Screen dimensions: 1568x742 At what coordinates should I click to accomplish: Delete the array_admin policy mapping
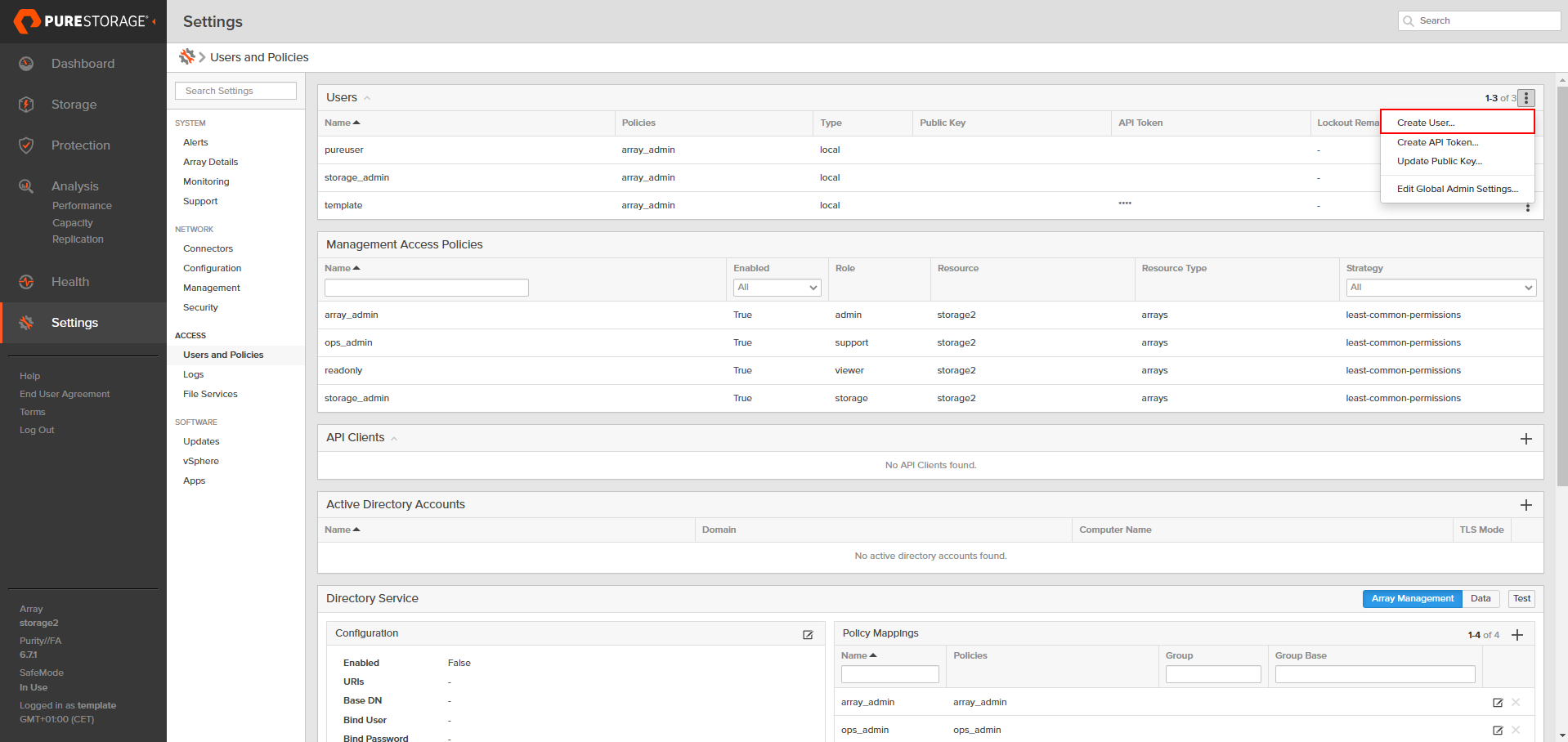[1516, 703]
